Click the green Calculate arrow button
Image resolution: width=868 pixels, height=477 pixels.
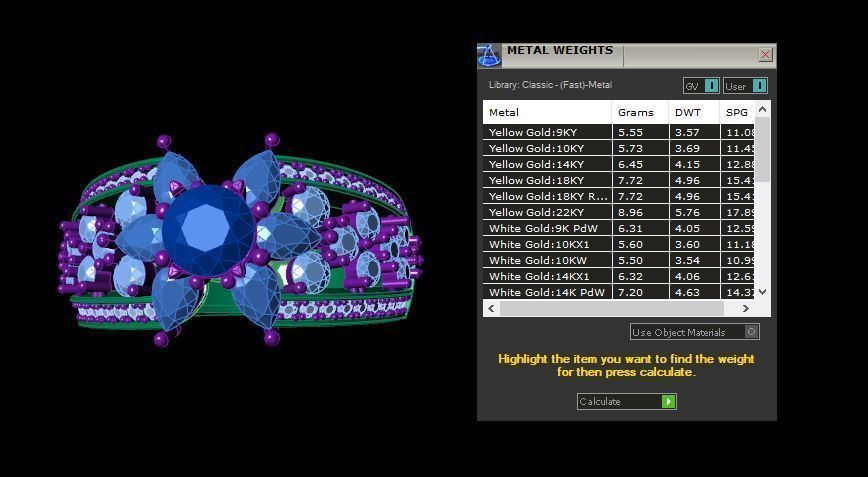coord(669,402)
